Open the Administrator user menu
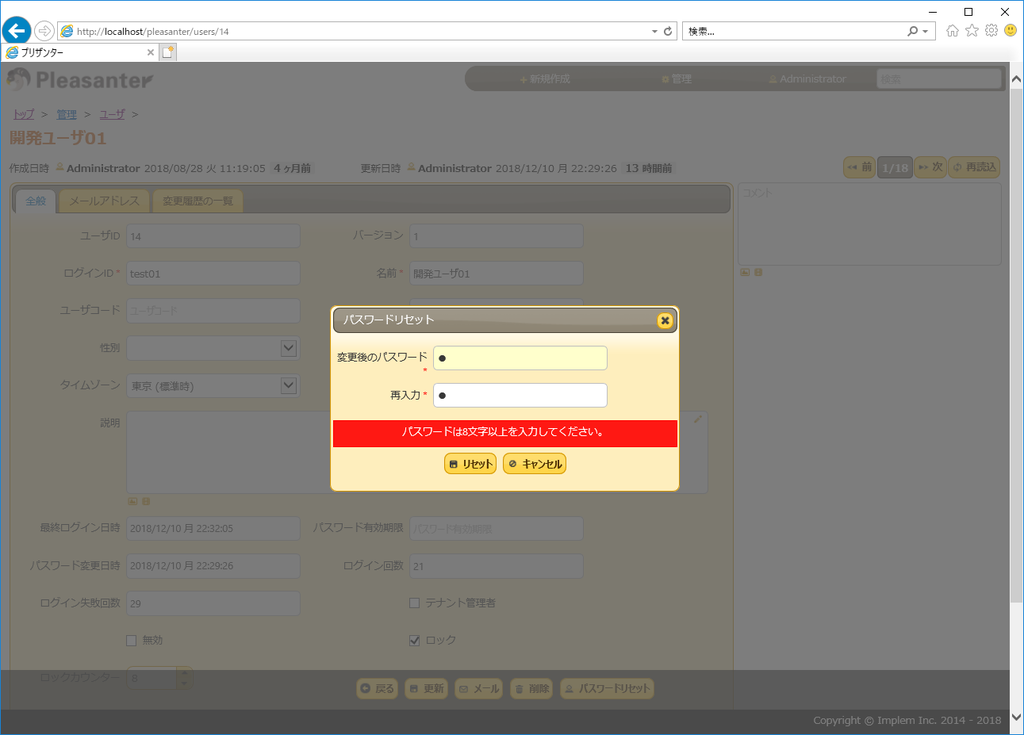1024x735 pixels. coord(807,79)
